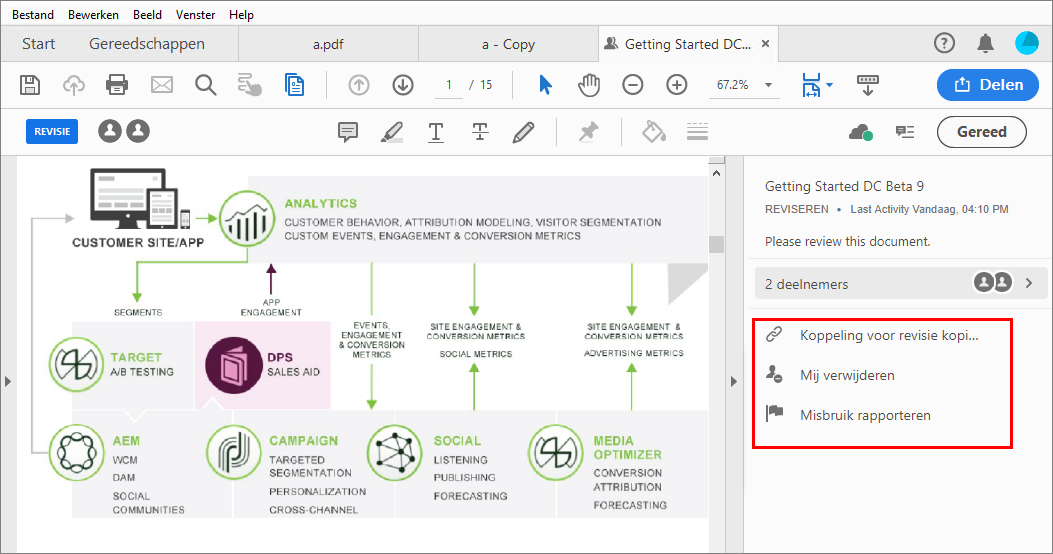Image resolution: width=1053 pixels, height=554 pixels.
Task: Click the keyboard read mode icon
Action: pos(868,85)
